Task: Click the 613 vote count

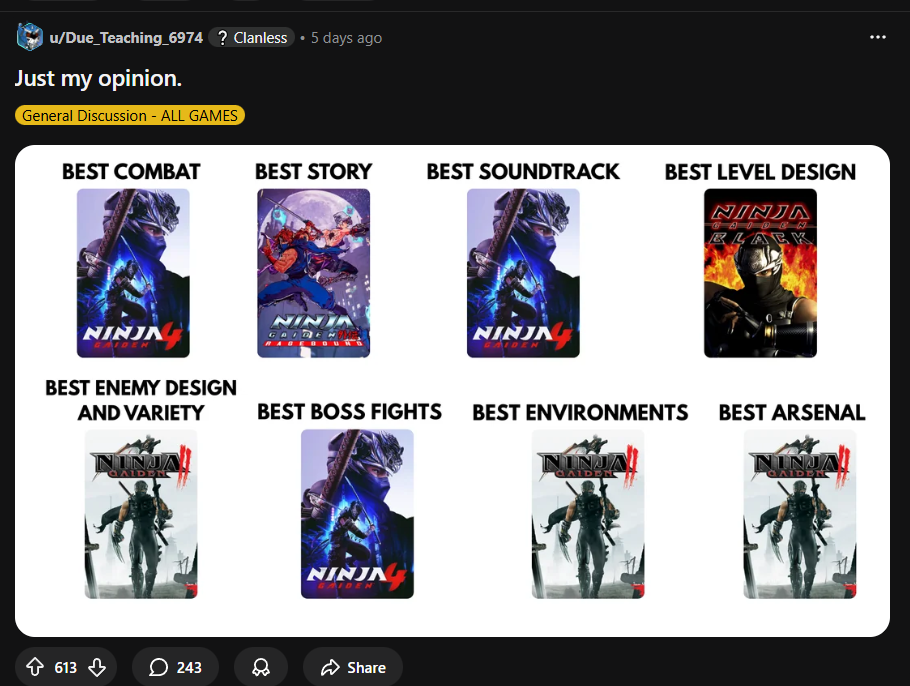Action: tap(66, 668)
